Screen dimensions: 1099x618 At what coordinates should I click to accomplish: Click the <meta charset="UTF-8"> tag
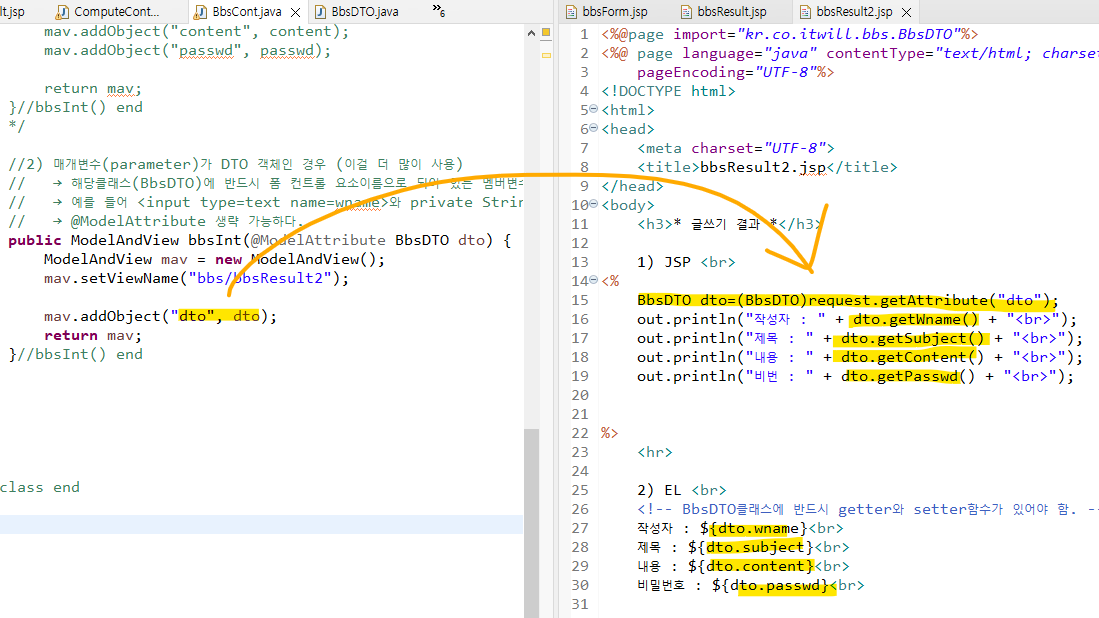(x=736, y=148)
